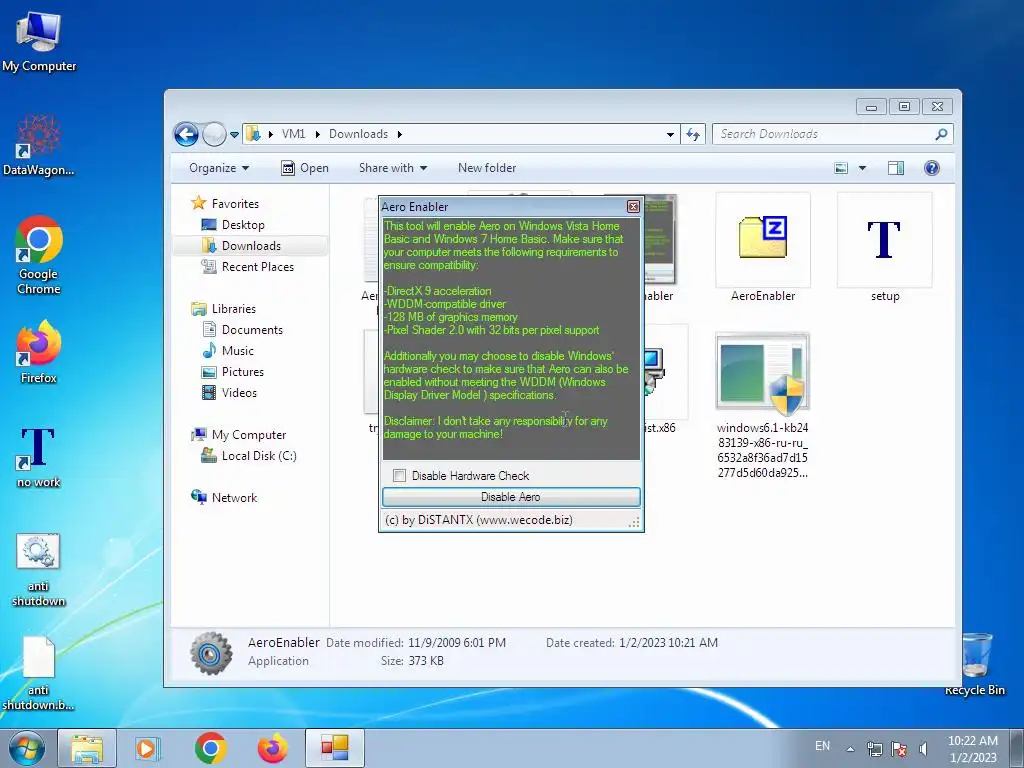The image size is (1024, 768).
Task: Open the address bar history dropdown
Action: pos(670,135)
